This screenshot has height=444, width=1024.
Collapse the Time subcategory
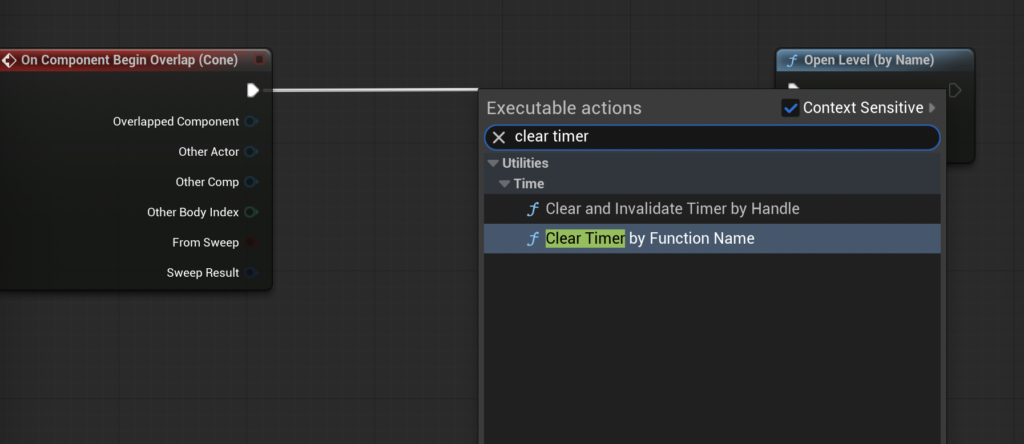click(x=504, y=184)
